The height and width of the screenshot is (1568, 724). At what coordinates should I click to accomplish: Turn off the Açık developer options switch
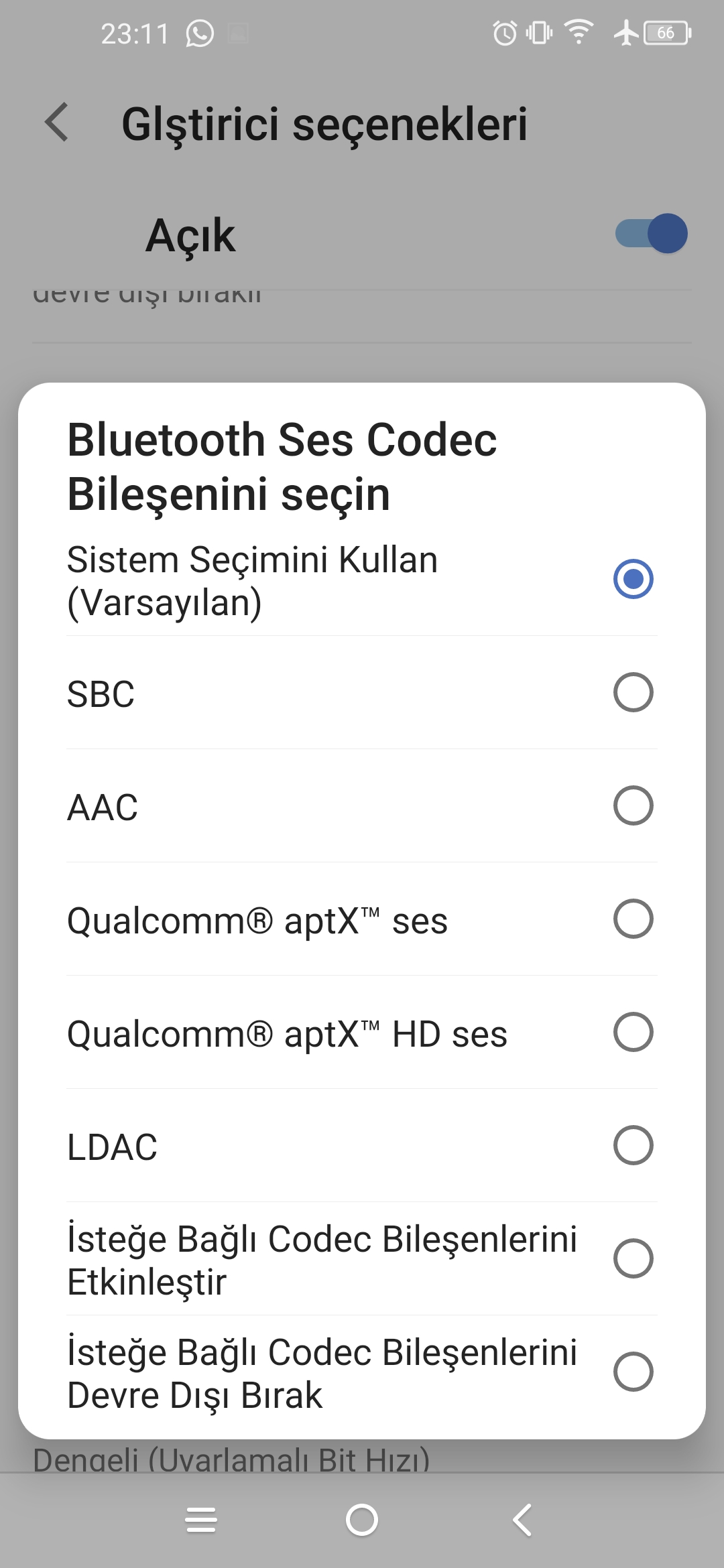tap(652, 234)
